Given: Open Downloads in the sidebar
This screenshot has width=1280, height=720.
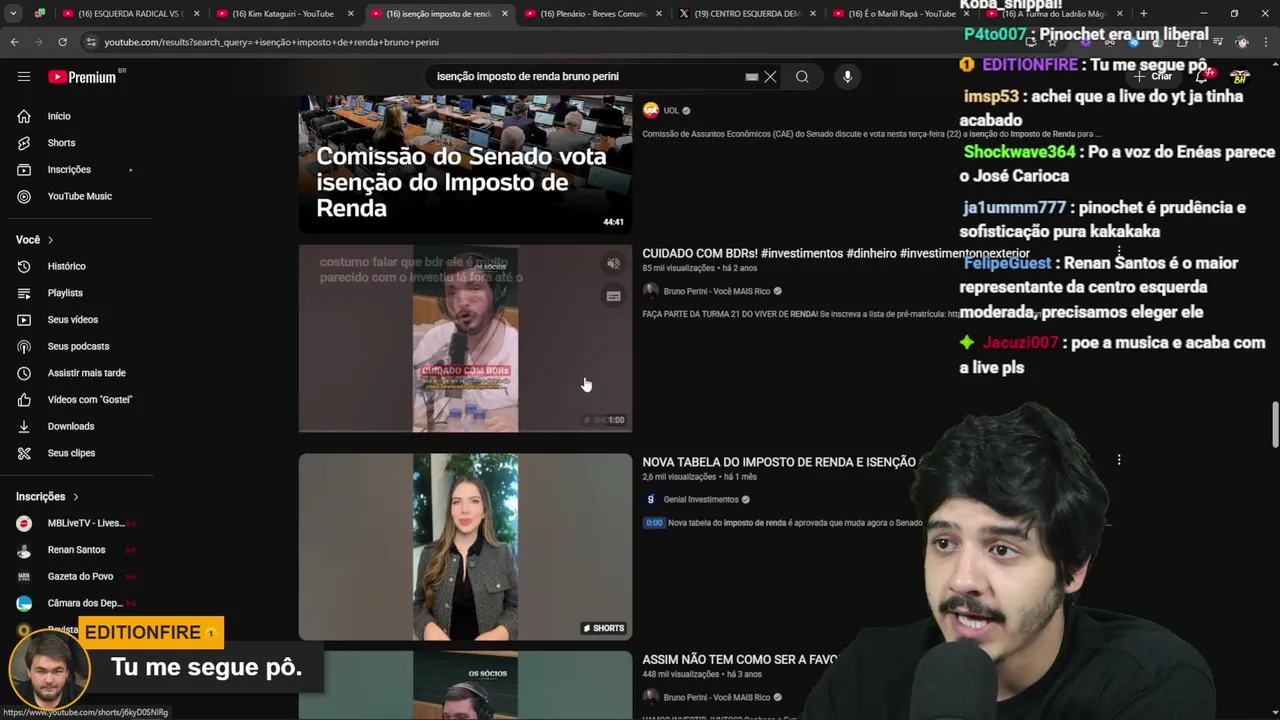Looking at the screenshot, I should click(x=70, y=426).
